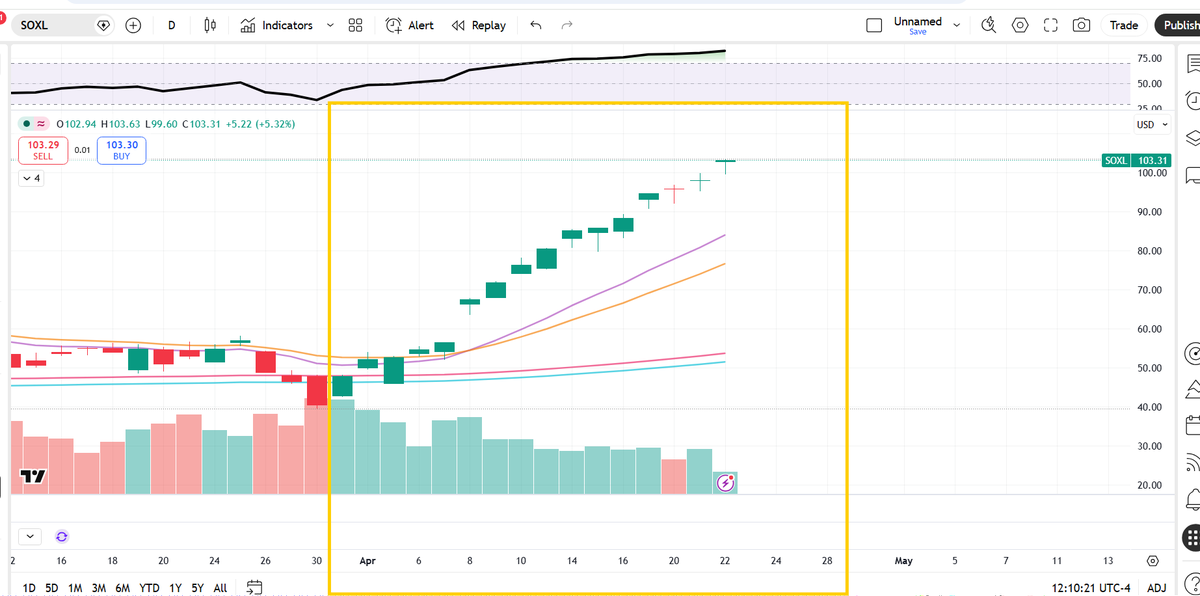
Task: Click the Save layout link
Action: [918, 32]
